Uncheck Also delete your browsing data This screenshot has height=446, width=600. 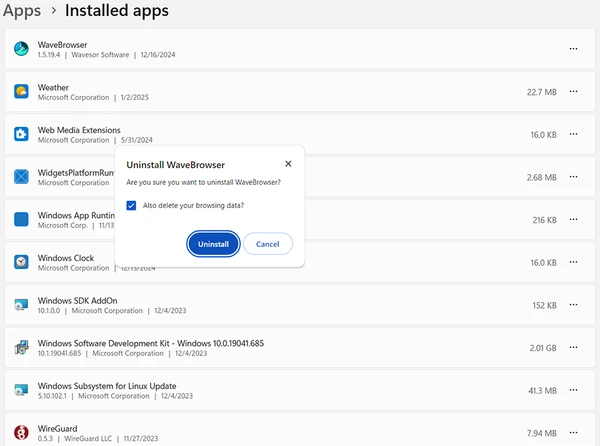tap(132, 205)
